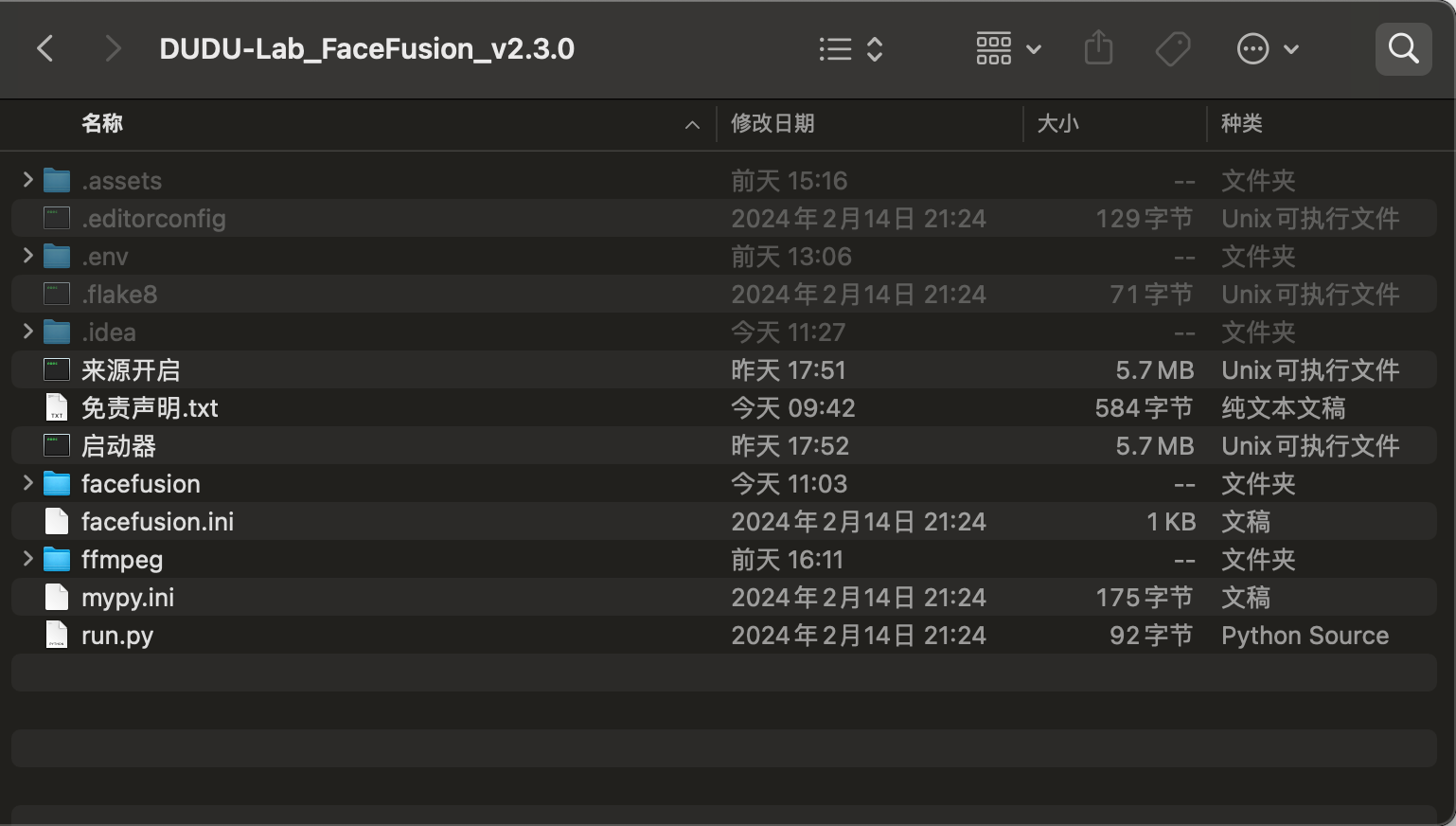Select the facefusion folder name
The width and height of the screenshot is (1456, 826).
pyautogui.click(x=141, y=484)
